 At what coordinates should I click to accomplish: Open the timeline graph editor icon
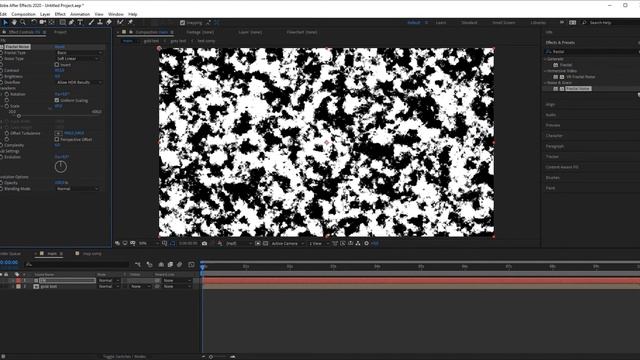pyautogui.click(x=191, y=264)
